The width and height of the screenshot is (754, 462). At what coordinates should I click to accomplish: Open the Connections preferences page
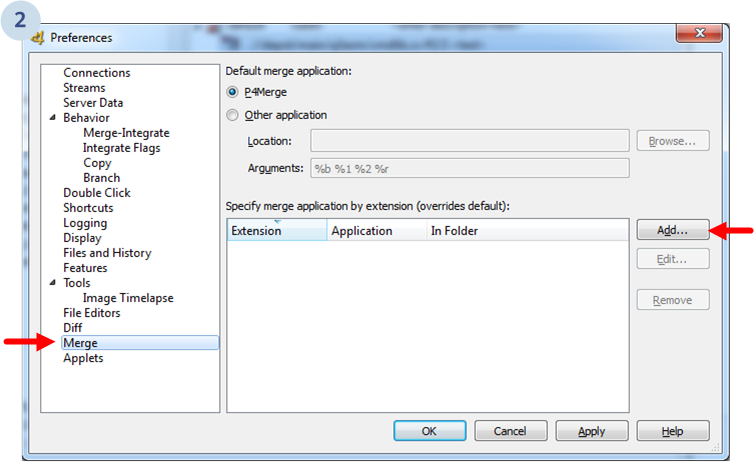click(97, 73)
